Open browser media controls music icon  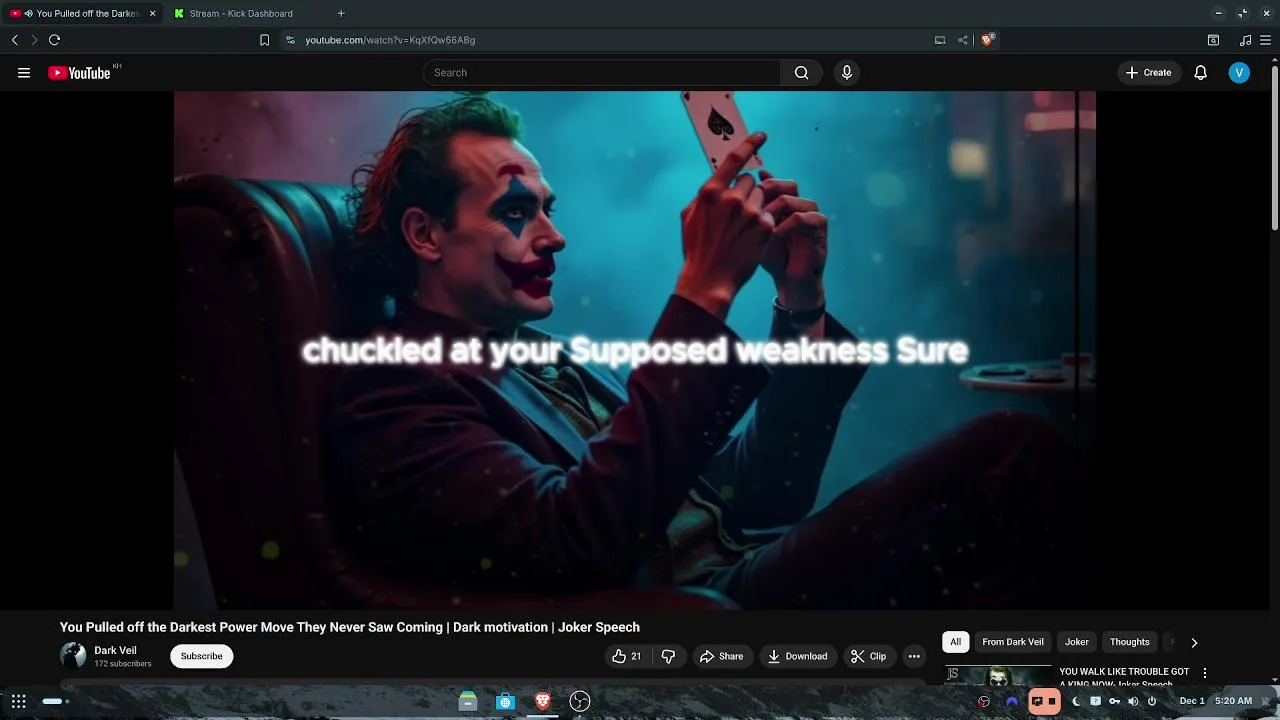tap(1245, 40)
